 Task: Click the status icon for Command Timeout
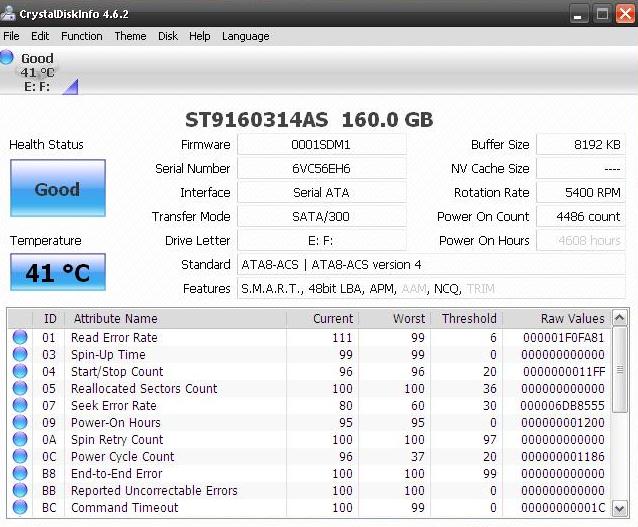click(x=20, y=507)
